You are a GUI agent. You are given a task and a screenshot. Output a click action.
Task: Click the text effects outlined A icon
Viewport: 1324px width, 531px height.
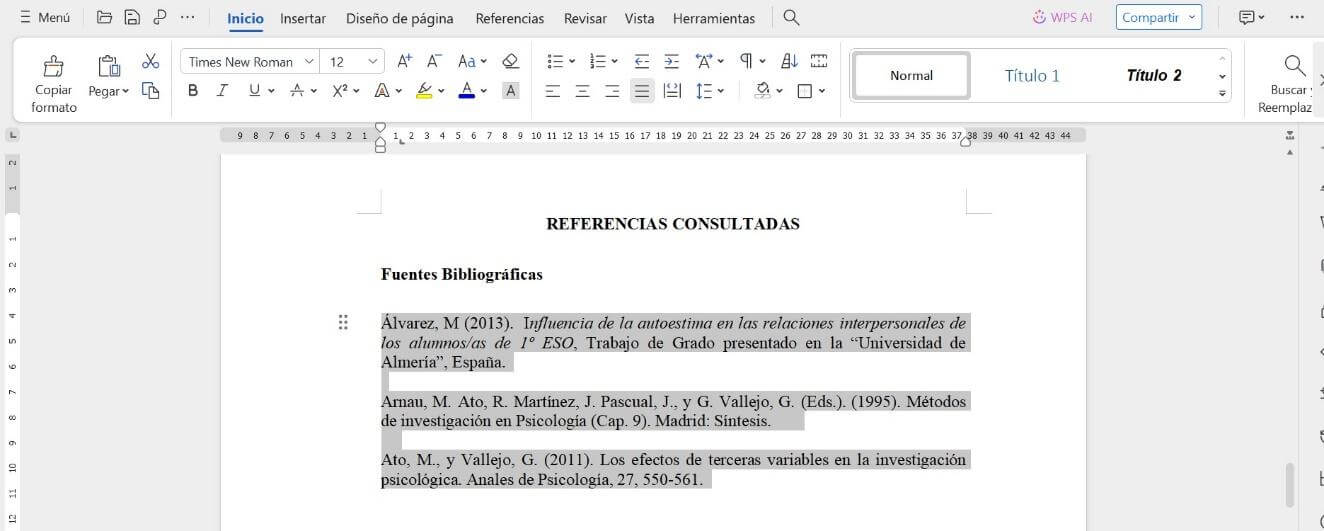point(381,91)
